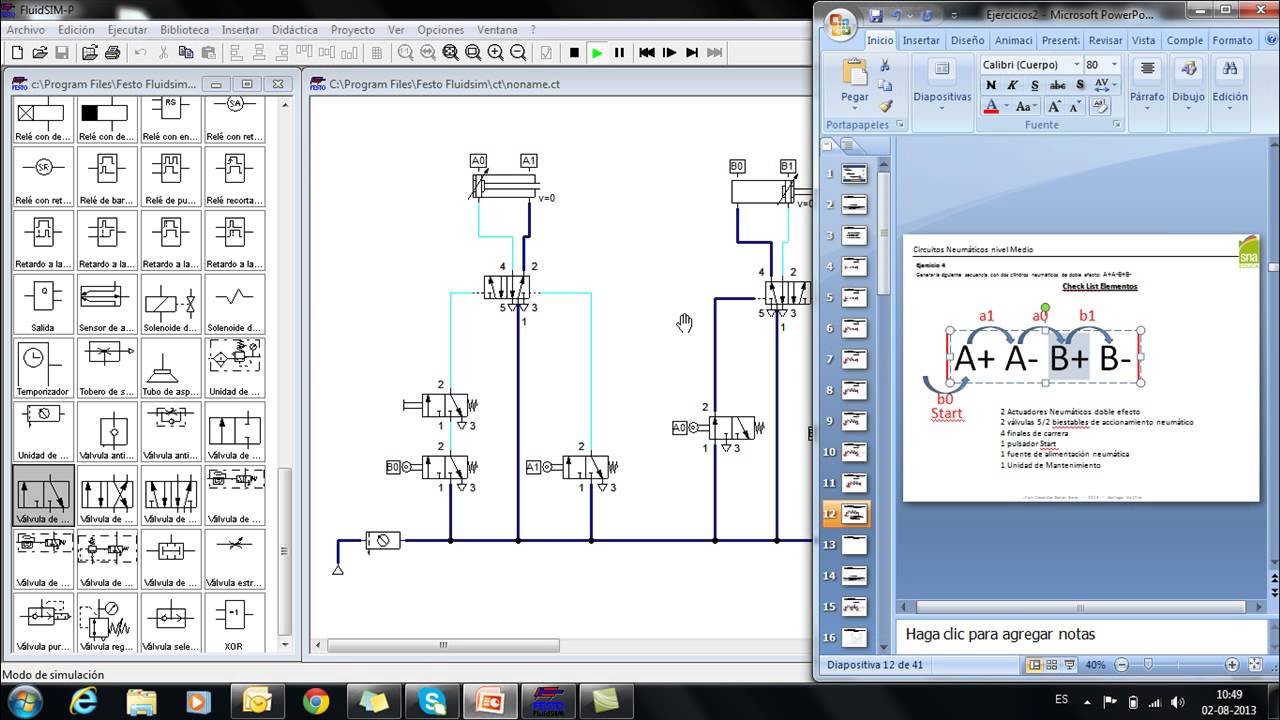Open the Office button menu

pos(841,23)
